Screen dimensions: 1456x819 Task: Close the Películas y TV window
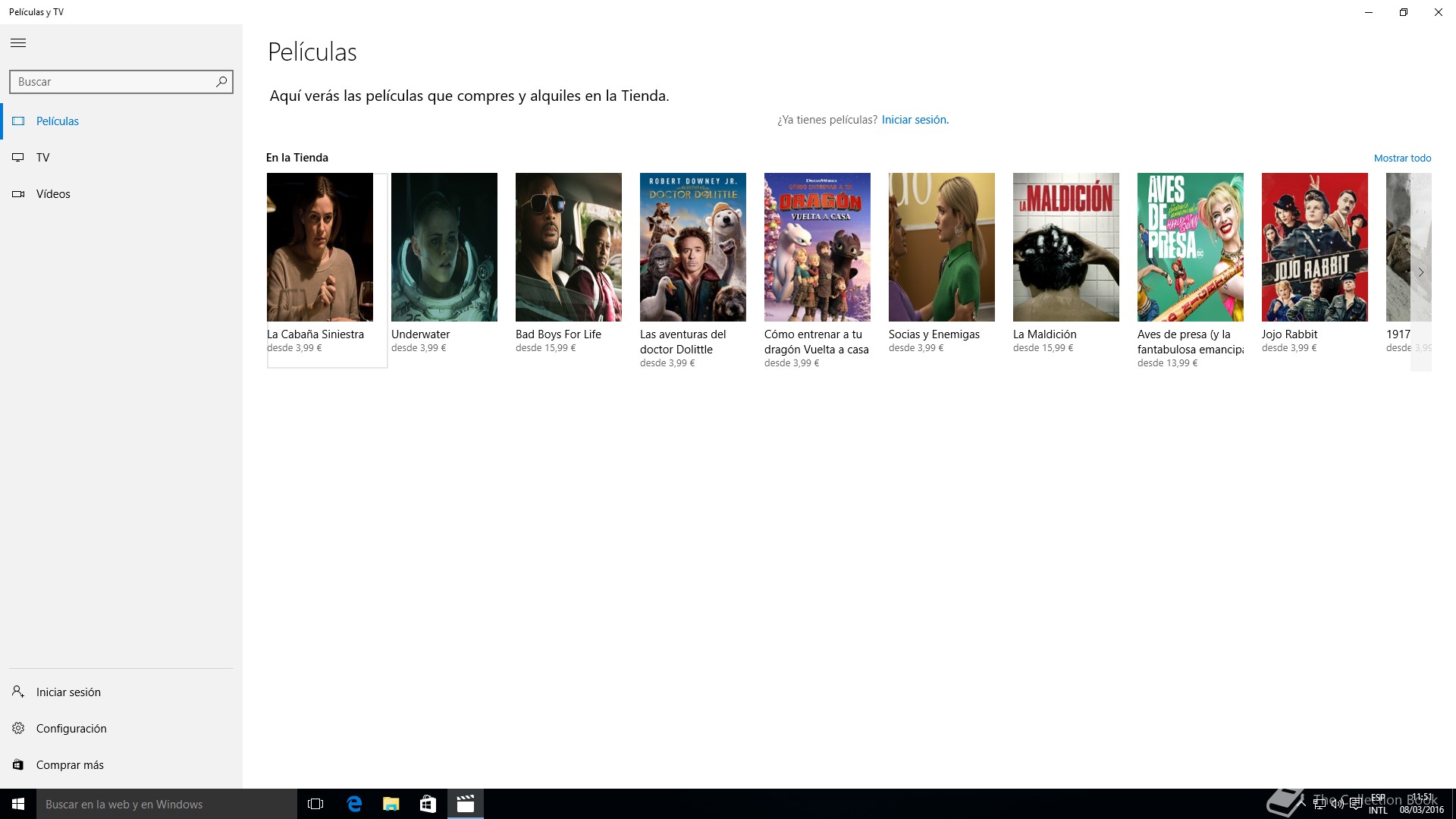tap(1439, 12)
